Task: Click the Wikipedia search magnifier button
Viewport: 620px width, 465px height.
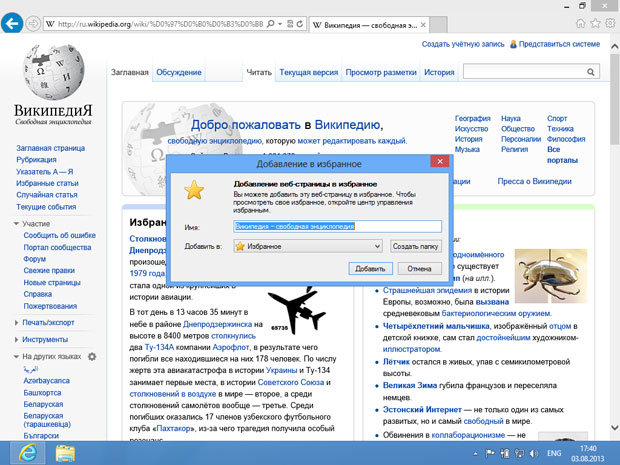Action: pos(591,72)
